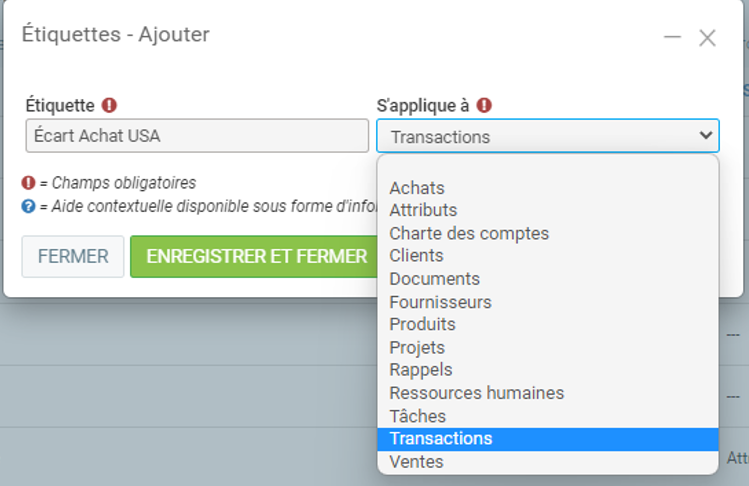This screenshot has height=486, width=749.
Task: Choose Projets from the dropdown
Action: [418, 347]
